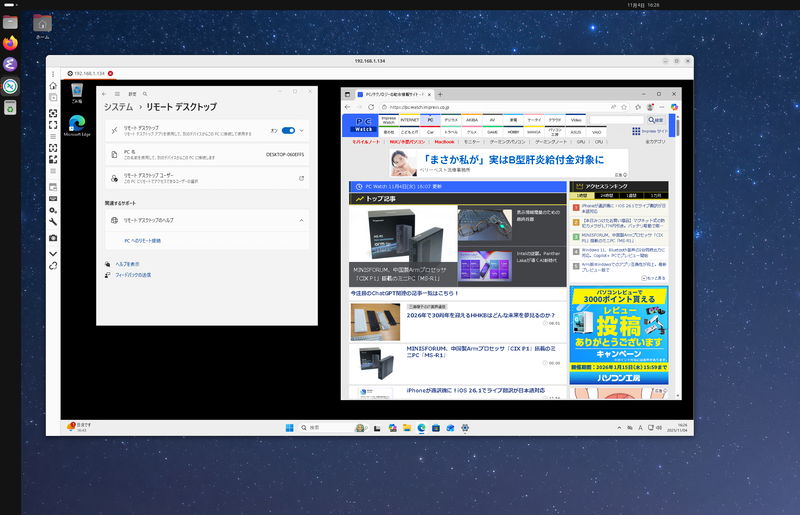This screenshot has height=515, width=800.
Task: Open the Trash icon in the Ubuntu dock
Action: (x=10, y=108)
